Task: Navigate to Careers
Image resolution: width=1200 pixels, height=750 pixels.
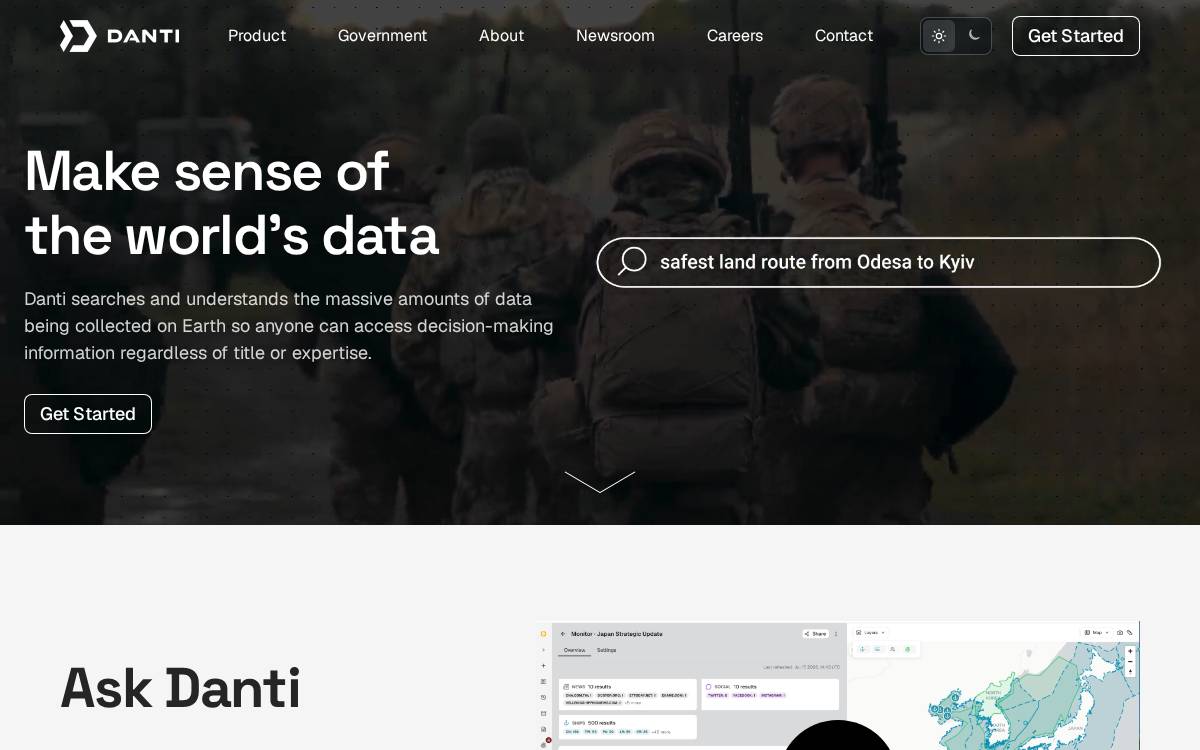Action: 735,36
